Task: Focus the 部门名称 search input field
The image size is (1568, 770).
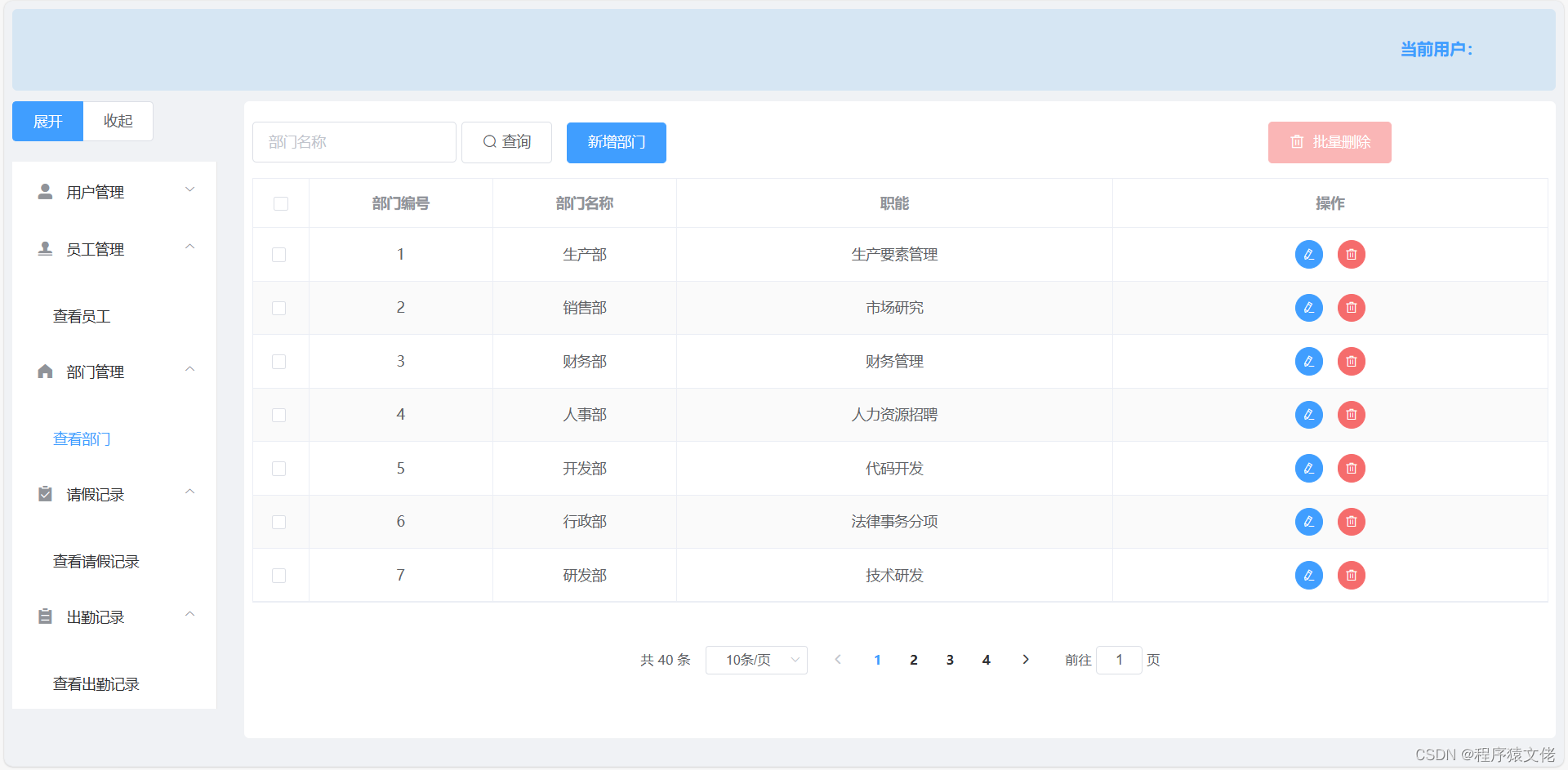Action: point(354,142)
